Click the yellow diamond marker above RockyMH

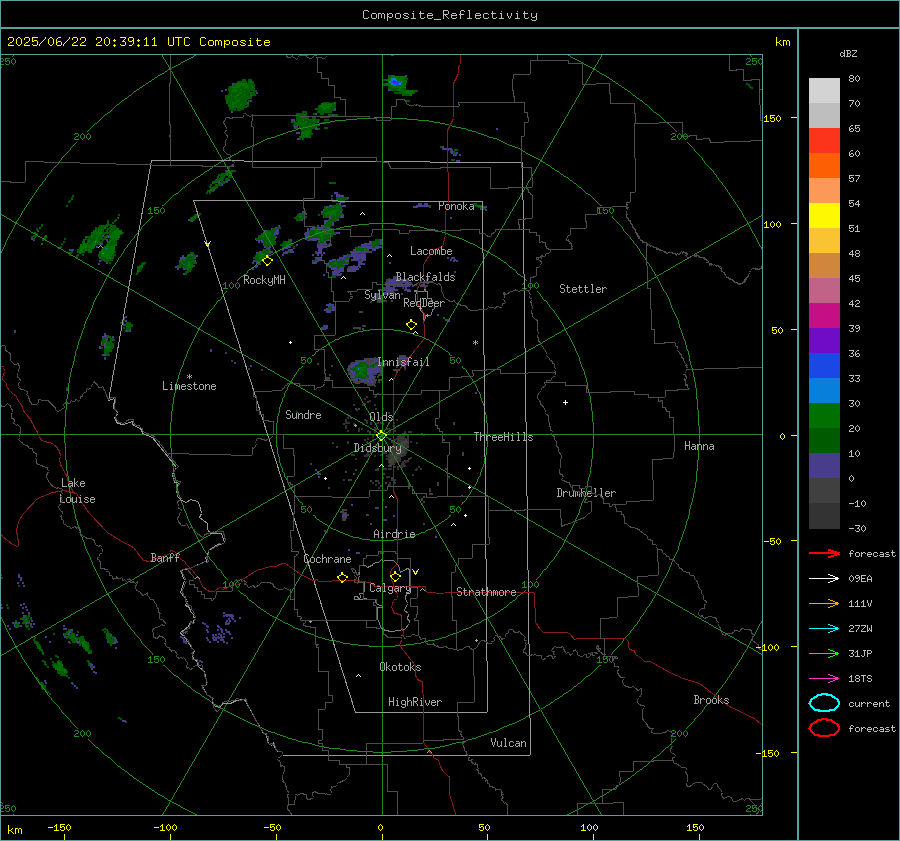click(x=267, y=261)
